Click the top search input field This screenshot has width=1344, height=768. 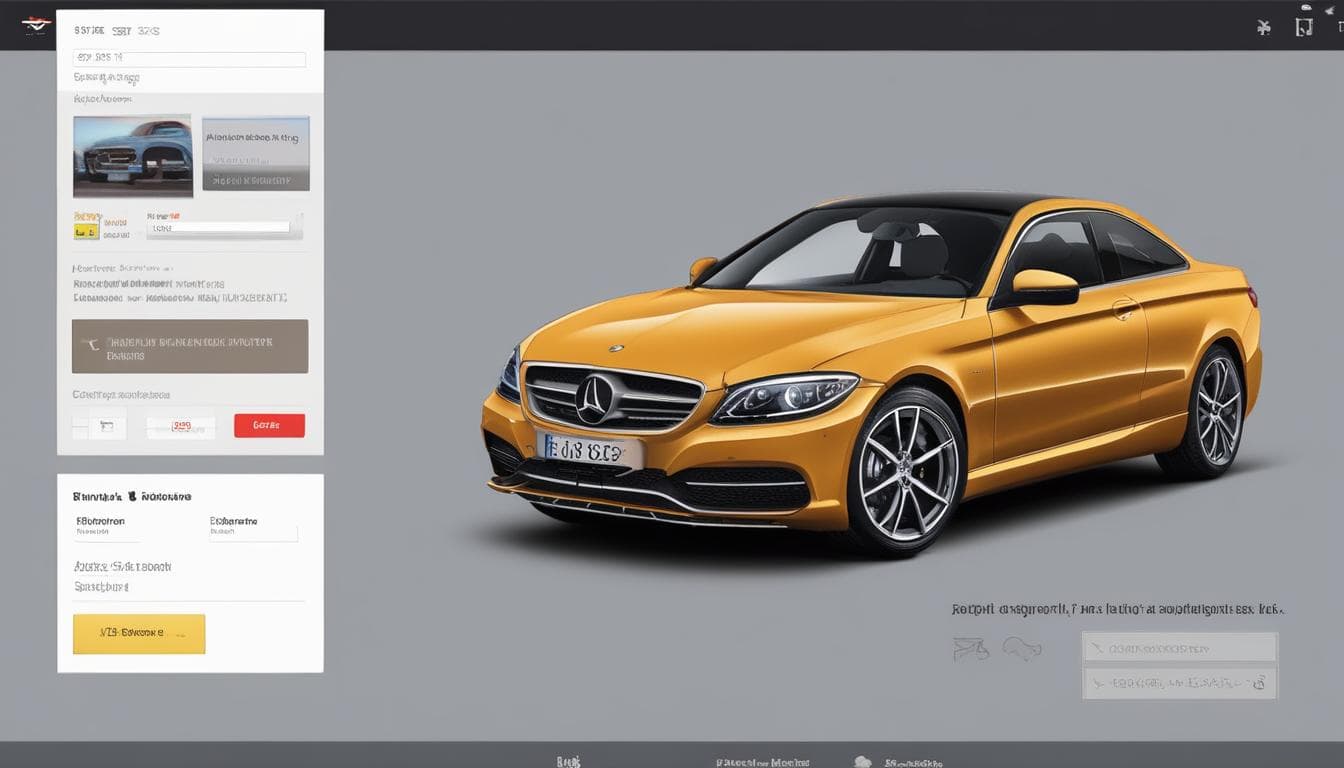pyautogui.click(x=189, y=59)
